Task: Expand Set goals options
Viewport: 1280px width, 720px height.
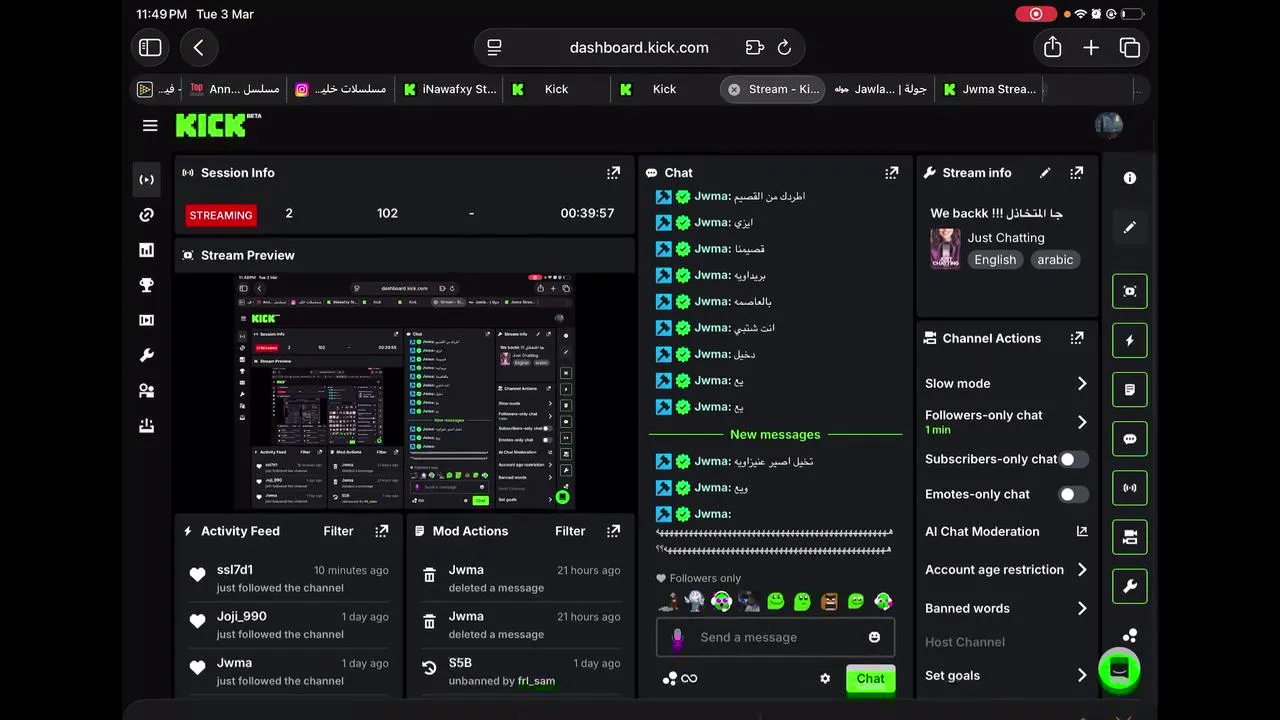Action: (1081, 675)
